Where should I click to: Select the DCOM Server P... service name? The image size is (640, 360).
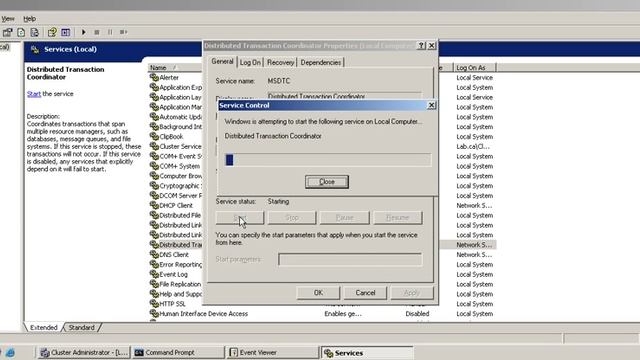pos(180,196)
